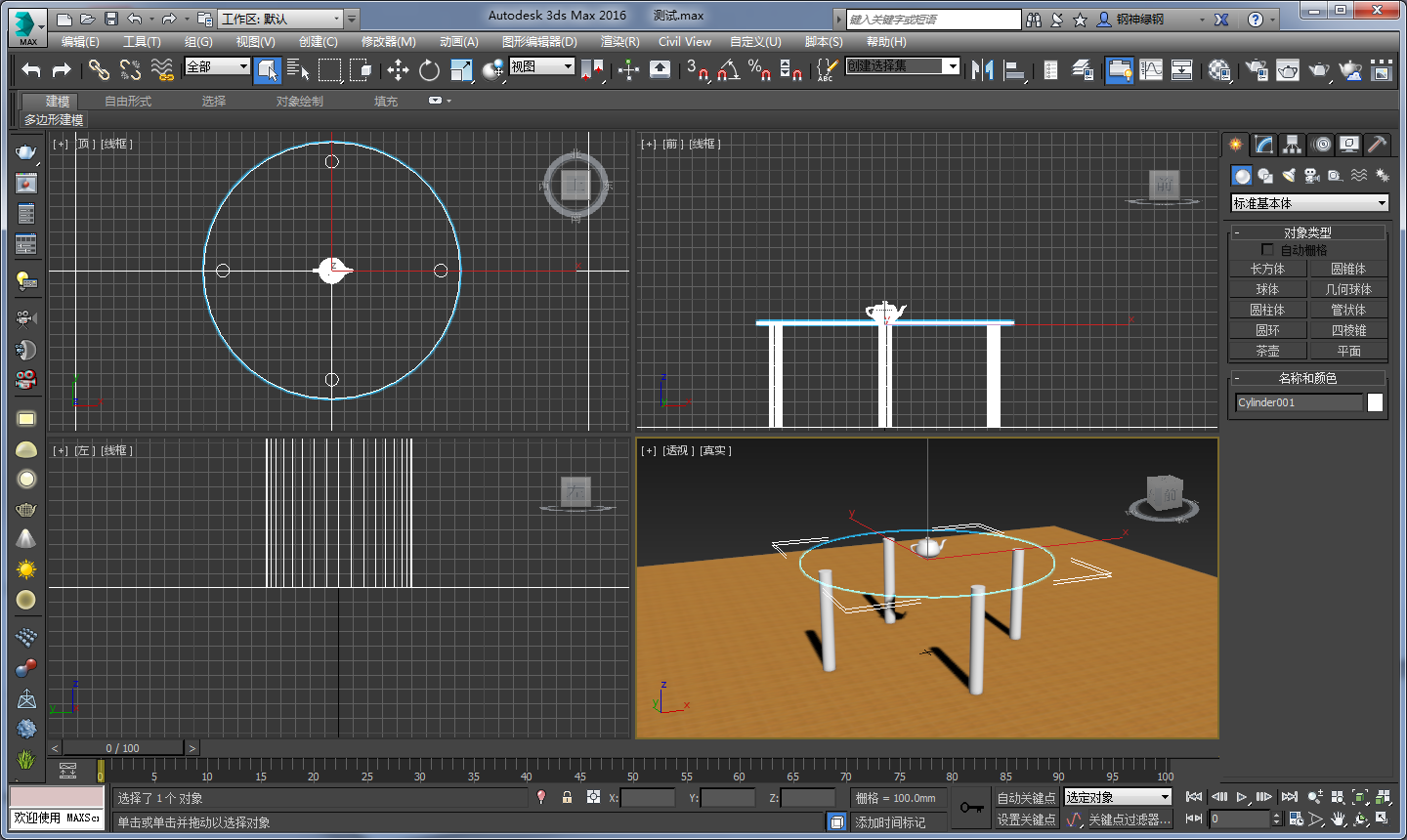Click the search box 键入关键字或短语
Screen dimensions: 1407x840
(933, 20)
